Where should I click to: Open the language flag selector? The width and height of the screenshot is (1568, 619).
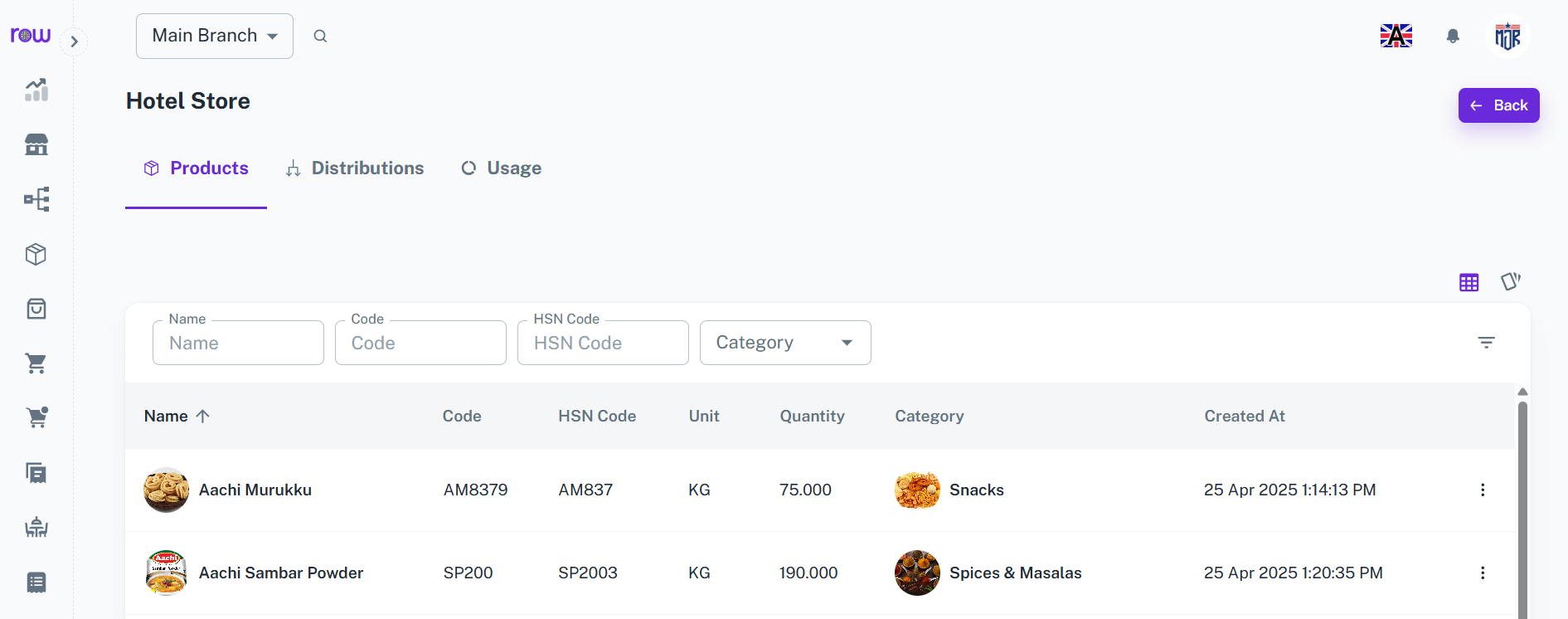(x=1396, y=36)
